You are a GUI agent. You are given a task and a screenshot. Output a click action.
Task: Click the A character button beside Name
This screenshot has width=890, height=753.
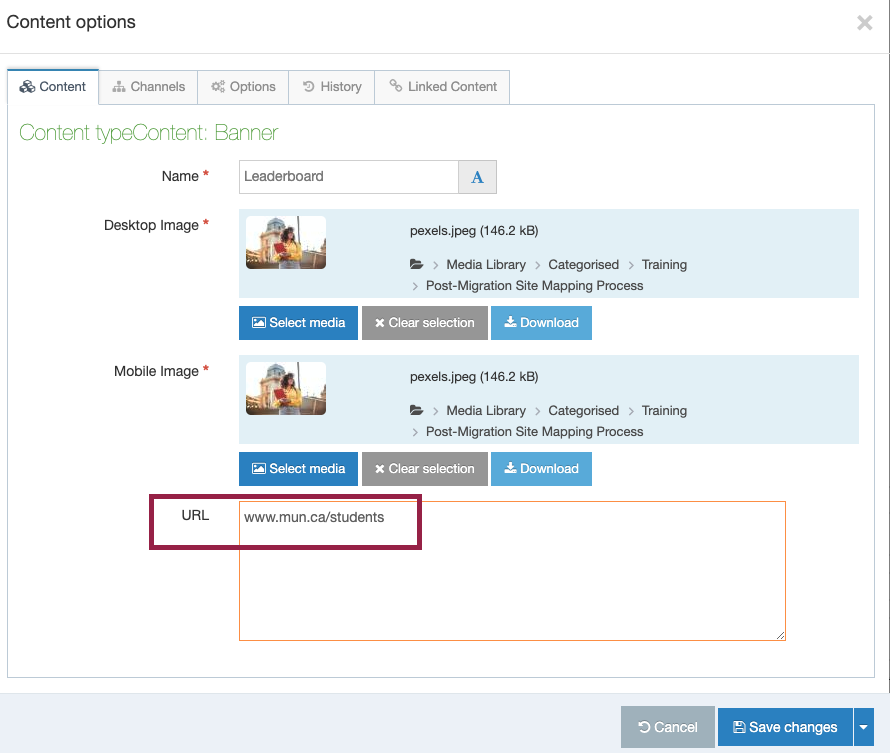point(477,176)
